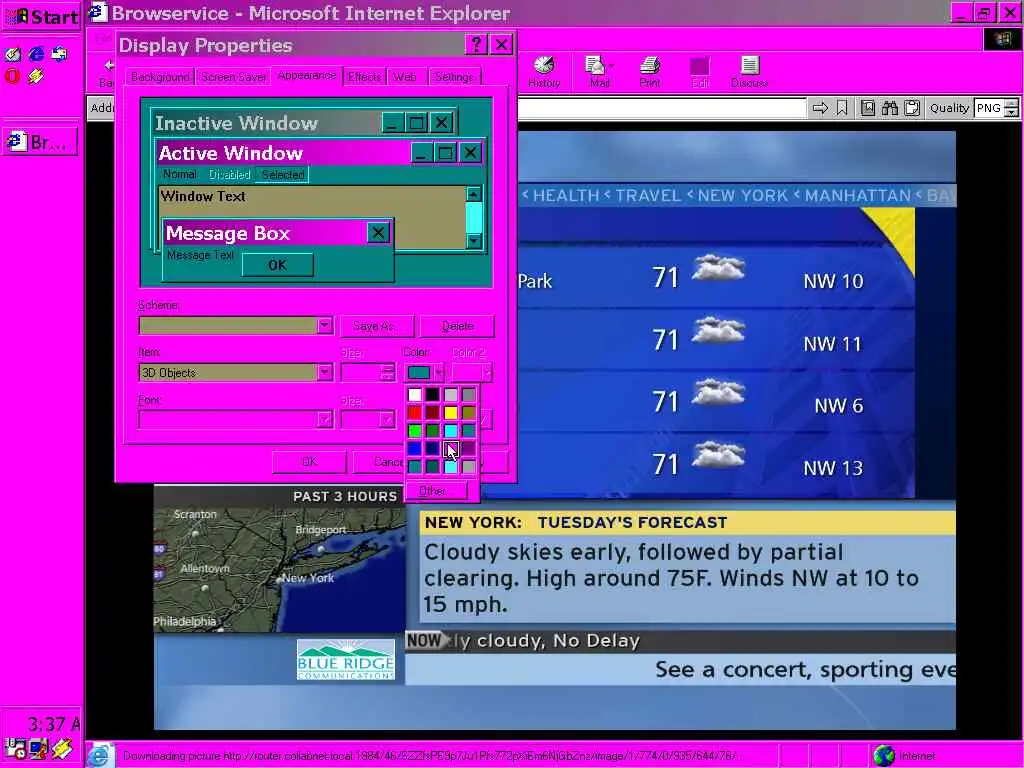Screen dimensions: 1024x768
Task: Pick the white color swatch
Action: [415, 394]
